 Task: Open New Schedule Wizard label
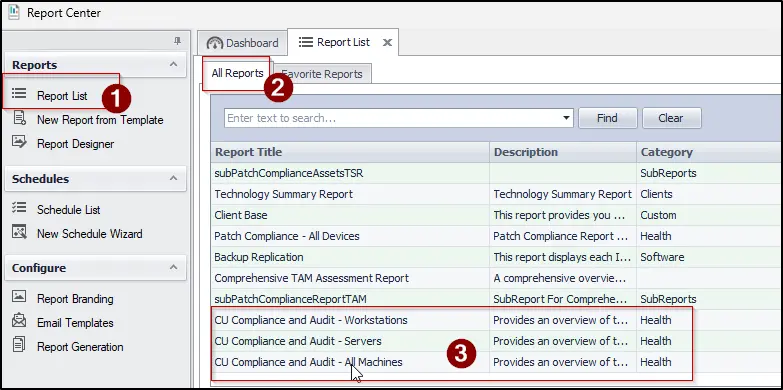click(x=89, y=234)
